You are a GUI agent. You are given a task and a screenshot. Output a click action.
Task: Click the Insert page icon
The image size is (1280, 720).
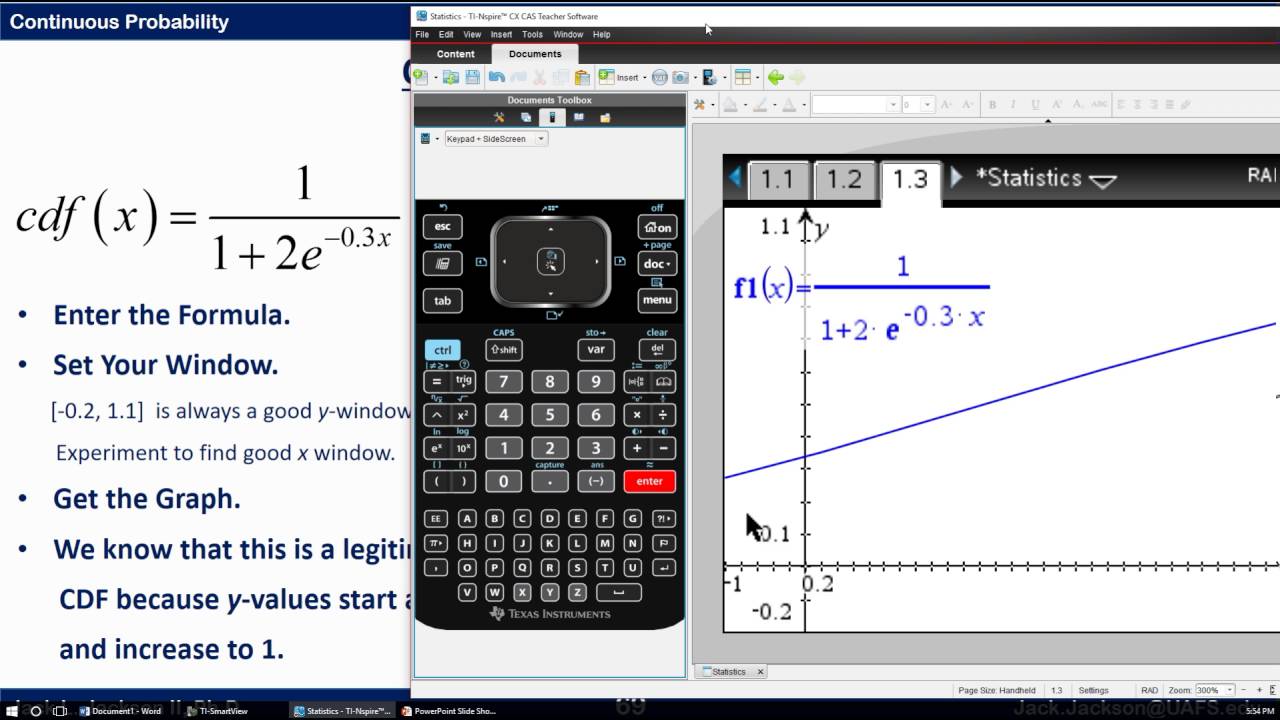coord(607,77)
